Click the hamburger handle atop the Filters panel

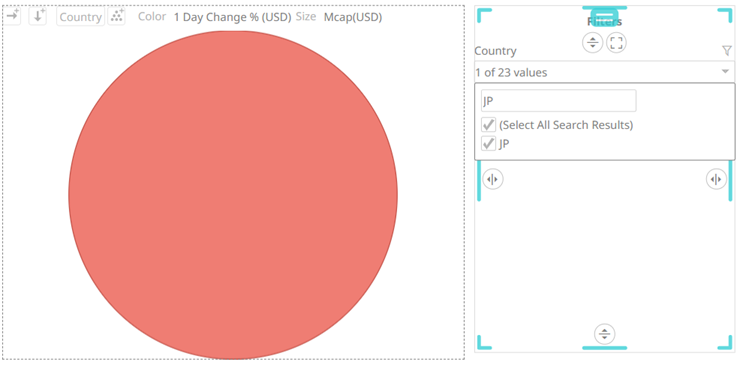coord(604,17)
